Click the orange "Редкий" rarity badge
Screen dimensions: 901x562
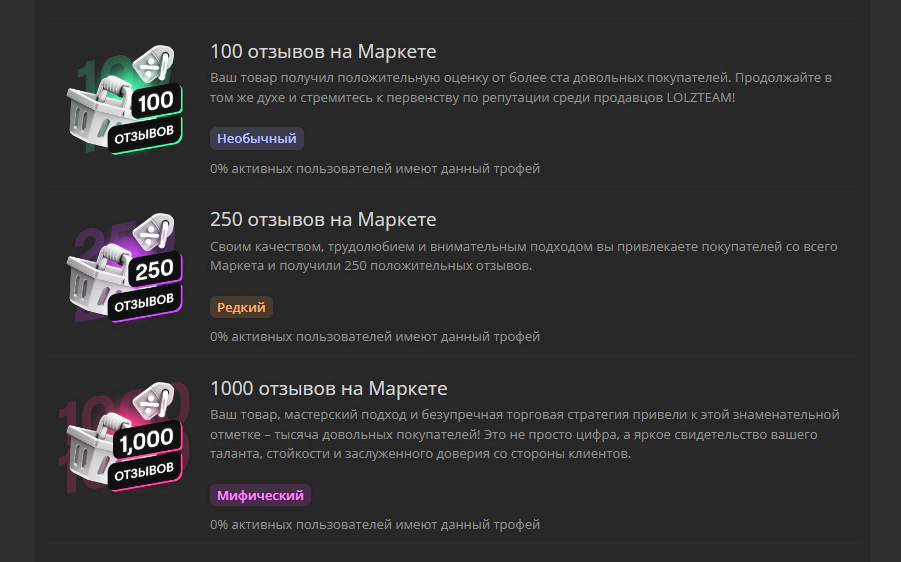point(241,307)
